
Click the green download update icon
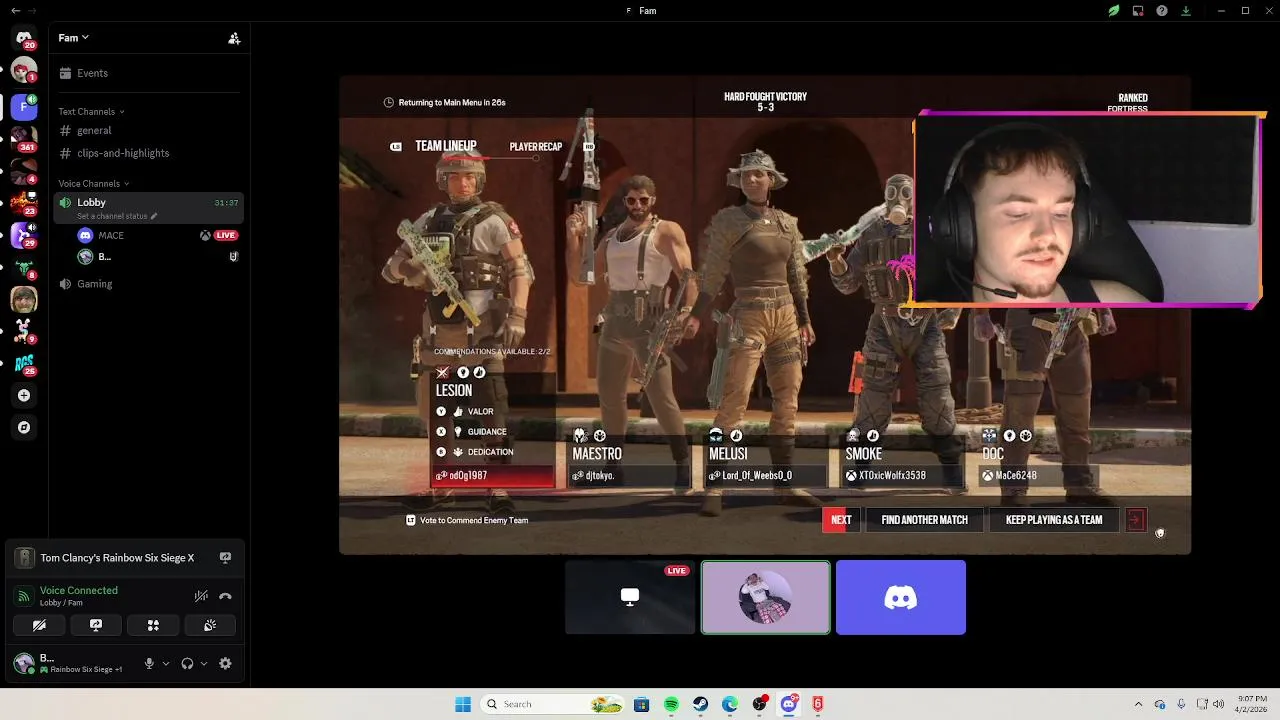click(x=1186, y=11)
